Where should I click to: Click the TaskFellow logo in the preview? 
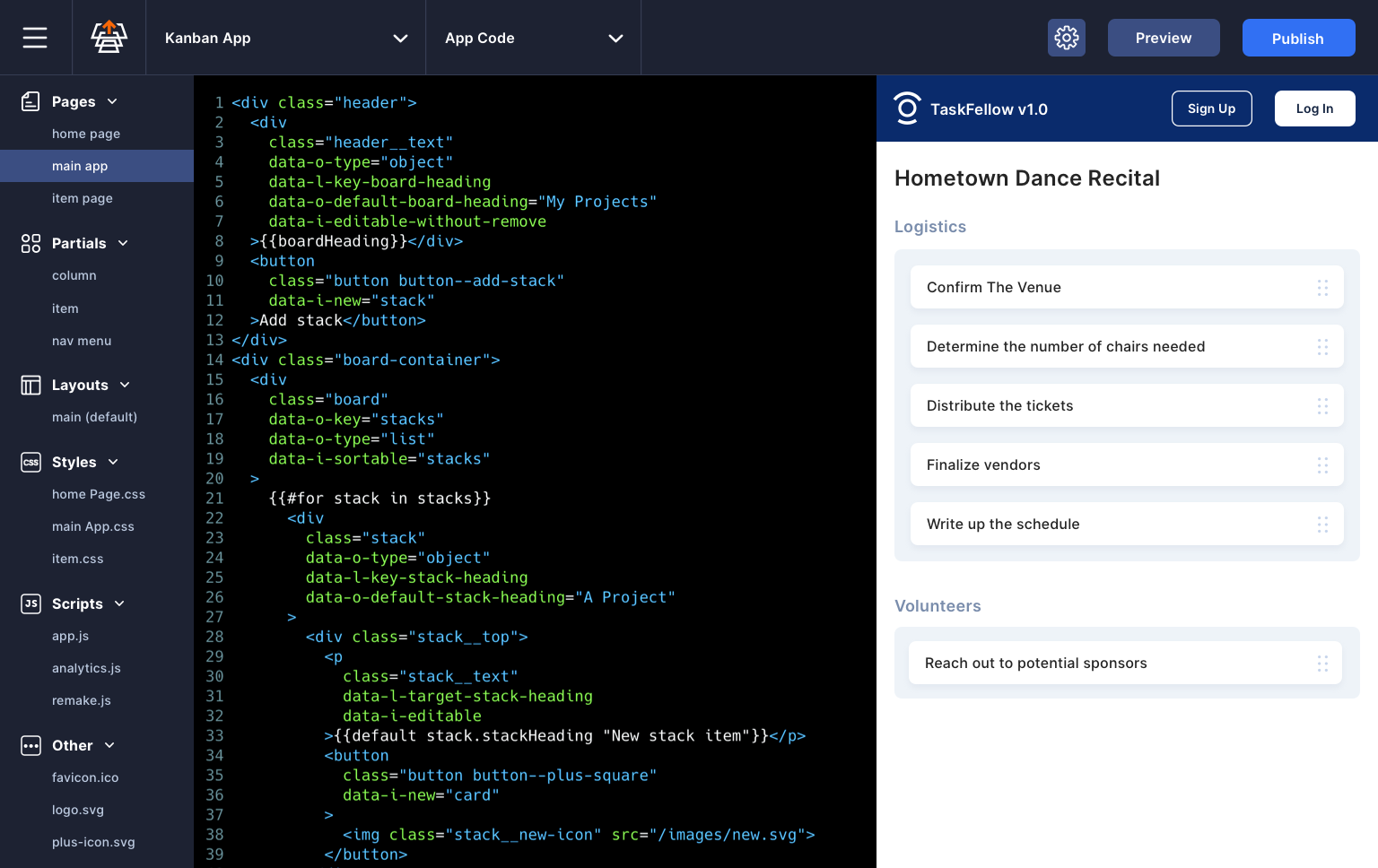pos(907,108)
